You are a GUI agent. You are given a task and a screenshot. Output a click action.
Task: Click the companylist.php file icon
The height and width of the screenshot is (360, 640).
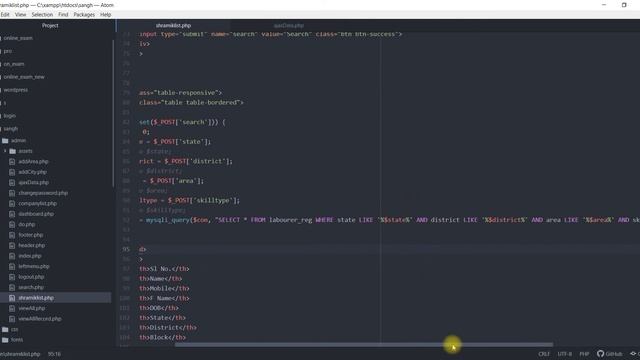(x=12, y=204)
